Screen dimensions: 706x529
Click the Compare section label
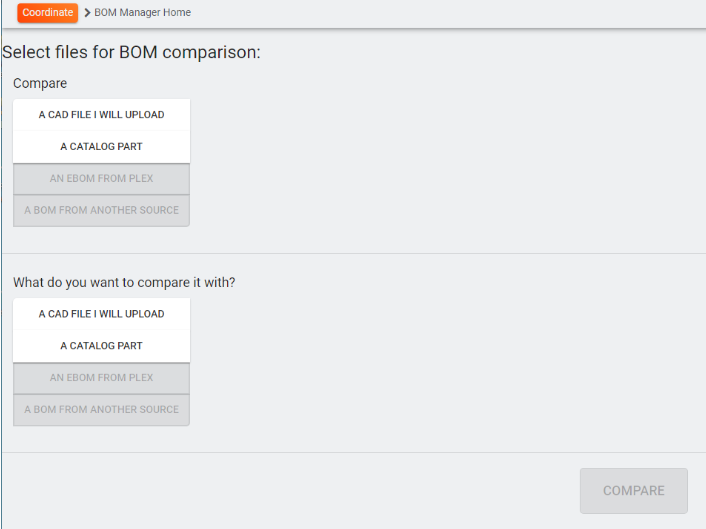pyautogui.click(x=40, y=83)
